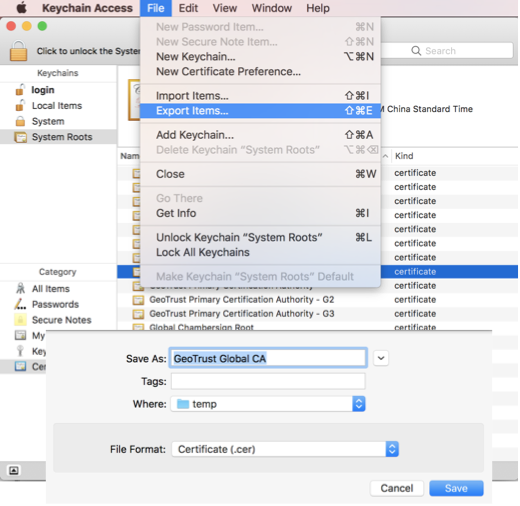Click the login keychain padlock icon
Image resolution: width=520 pixels, height=506 pixels.
coord(20,90)
